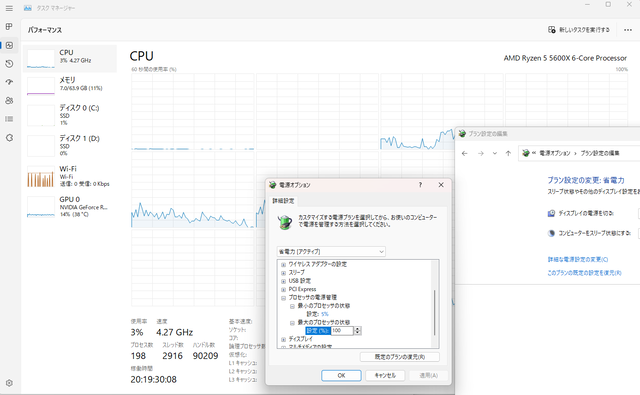Click the first CPU core usage graph

pyautogui.click(x=193, y=112)
